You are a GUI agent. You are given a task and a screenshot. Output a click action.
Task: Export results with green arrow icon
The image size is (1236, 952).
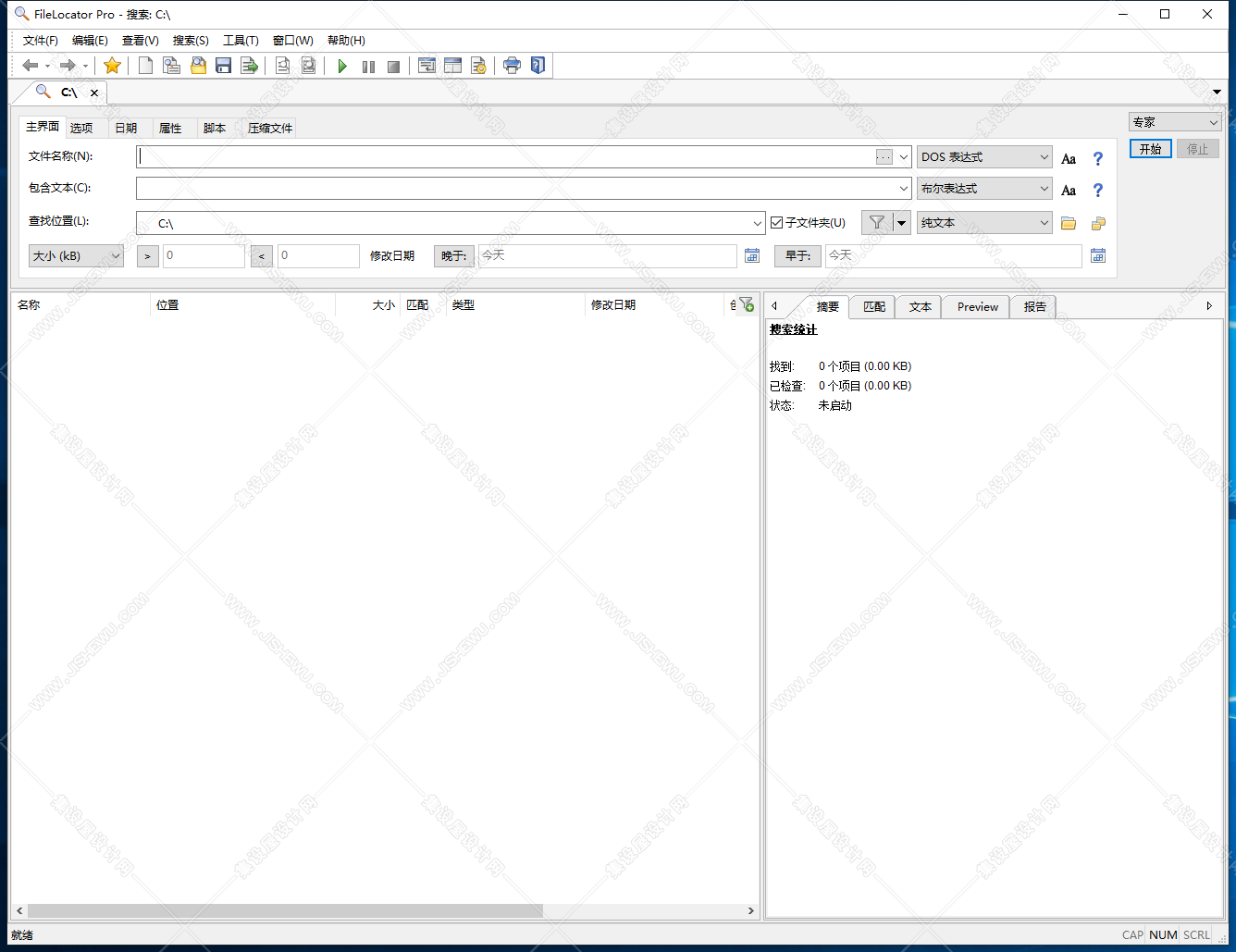[249, 66]
